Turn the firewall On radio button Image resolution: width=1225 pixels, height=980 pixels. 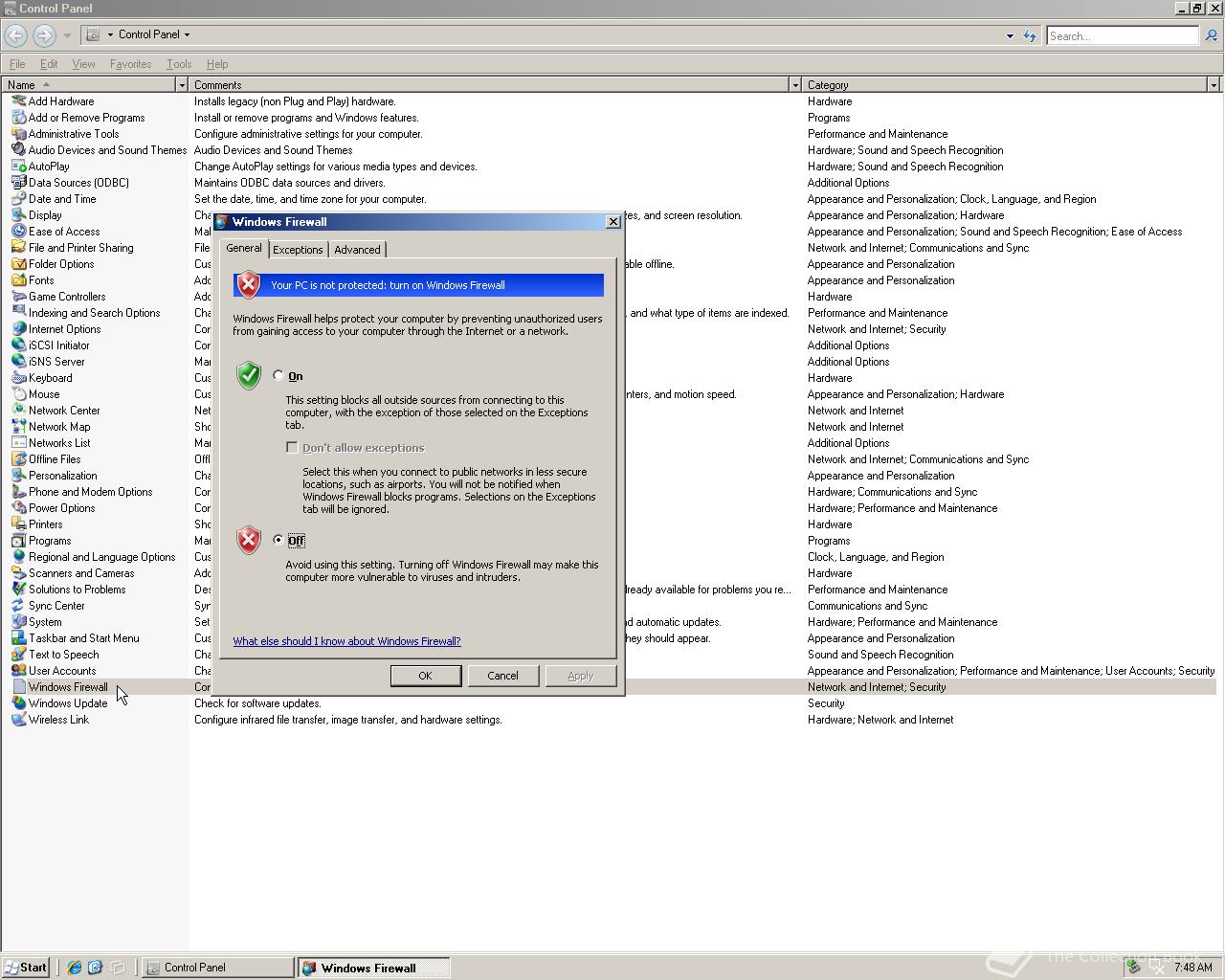[x=278, y=376]
